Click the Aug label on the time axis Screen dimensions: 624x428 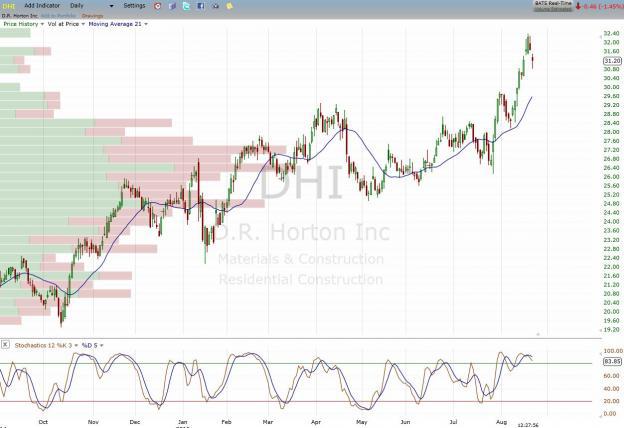(501, 422)
